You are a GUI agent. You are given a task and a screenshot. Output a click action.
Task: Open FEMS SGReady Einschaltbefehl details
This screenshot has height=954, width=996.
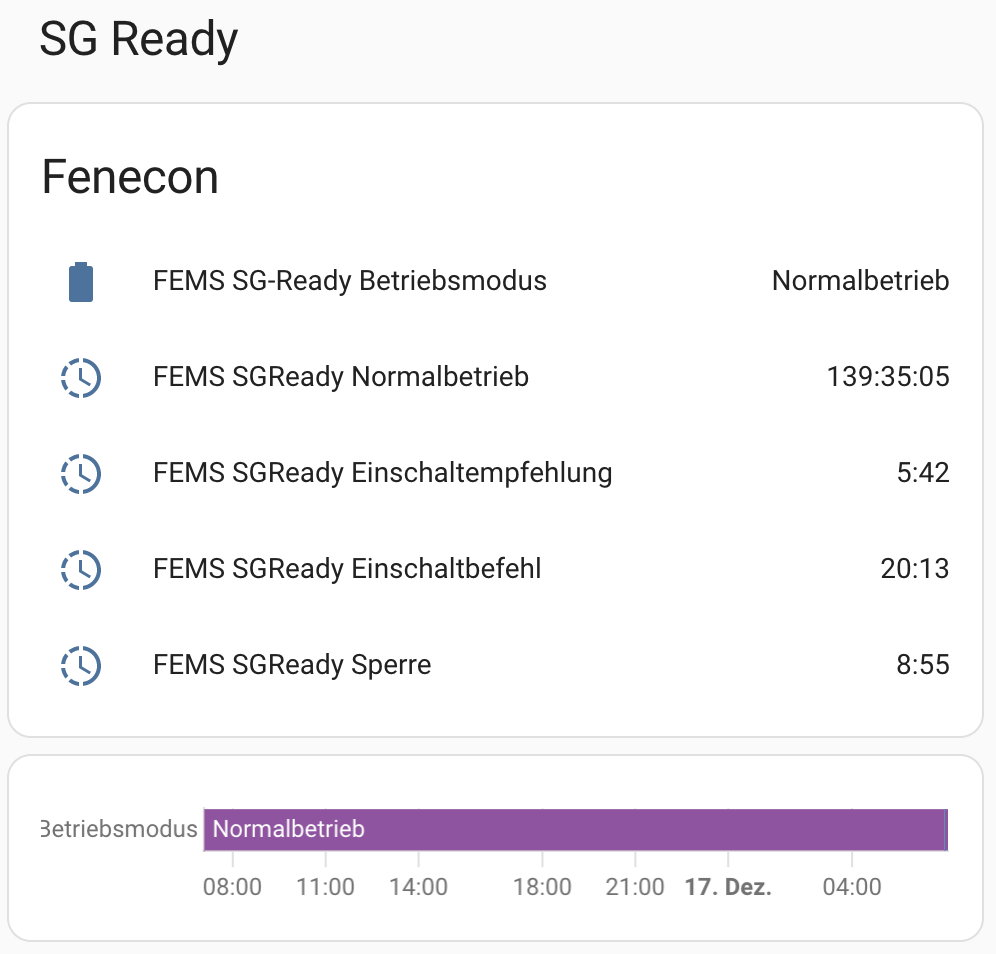tap(347, 569)
